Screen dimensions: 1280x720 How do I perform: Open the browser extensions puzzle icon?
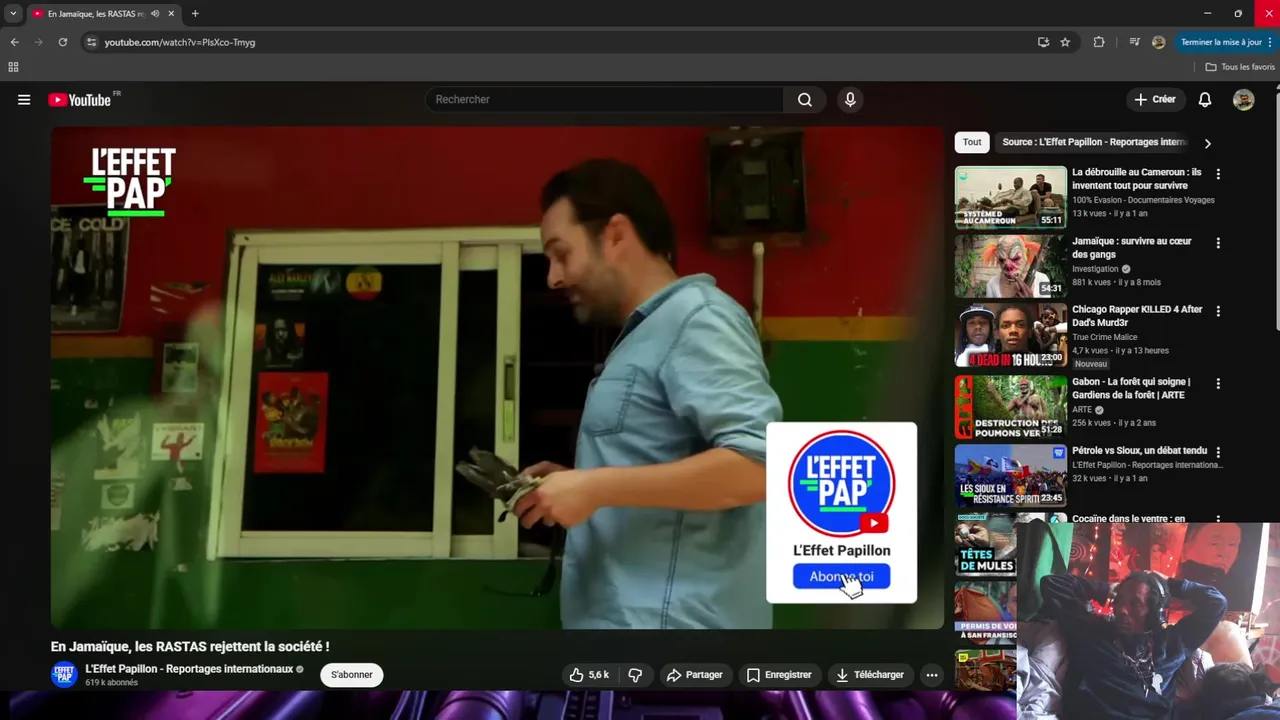(1099, 42)
